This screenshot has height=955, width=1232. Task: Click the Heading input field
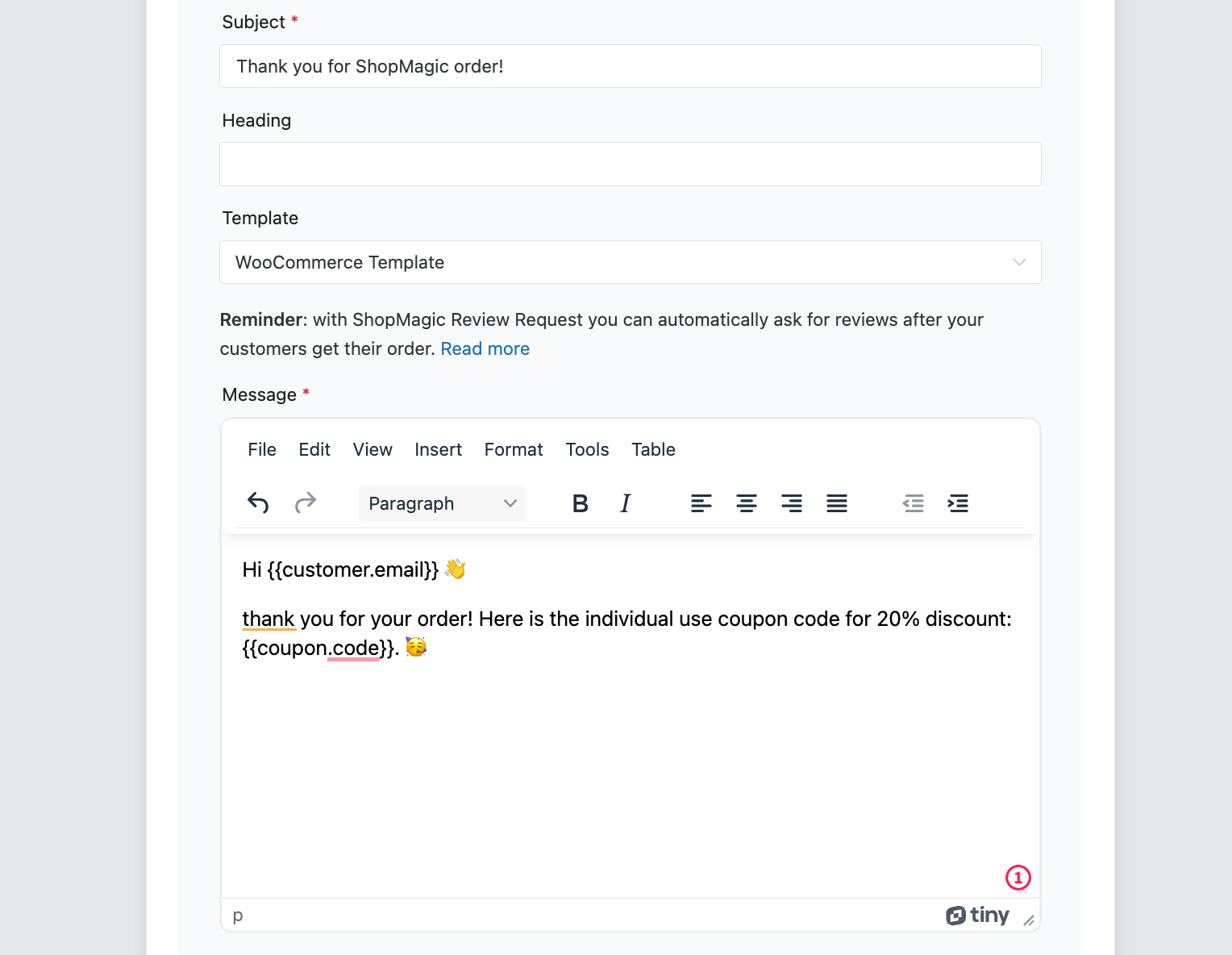631,165
